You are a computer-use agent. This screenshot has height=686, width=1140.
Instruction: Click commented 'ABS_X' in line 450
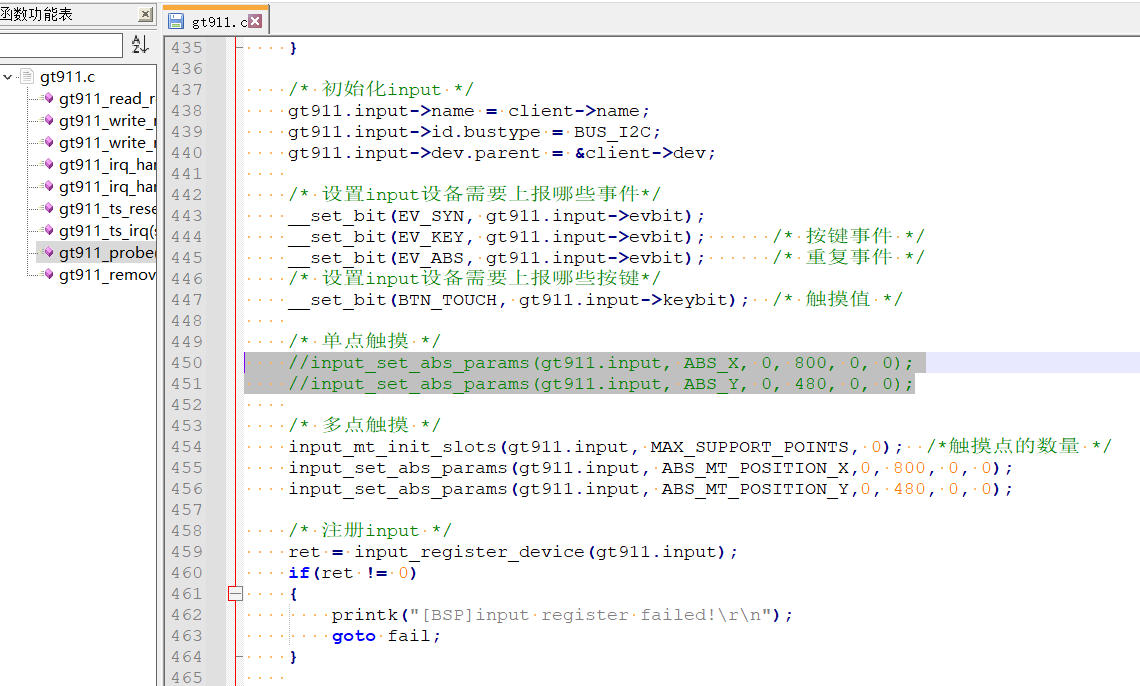[x=711, y=363]
